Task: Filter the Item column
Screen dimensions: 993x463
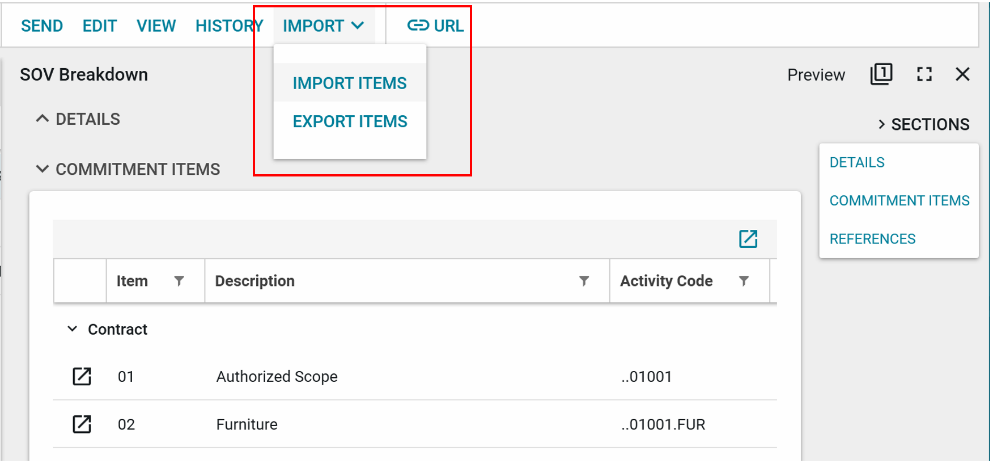Action: pos(179,281)
